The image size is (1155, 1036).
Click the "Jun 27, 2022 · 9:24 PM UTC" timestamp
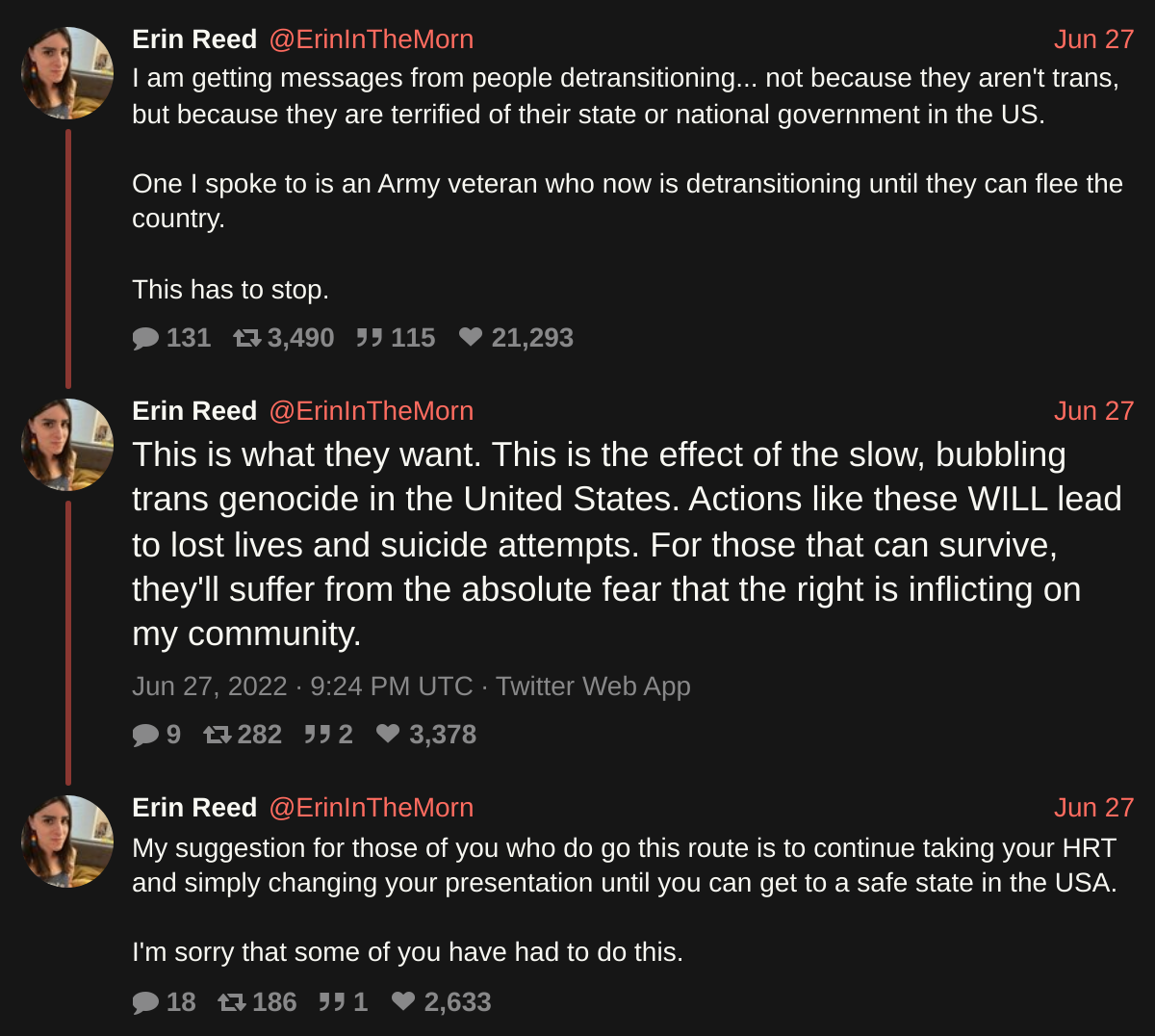coord(302,686)
